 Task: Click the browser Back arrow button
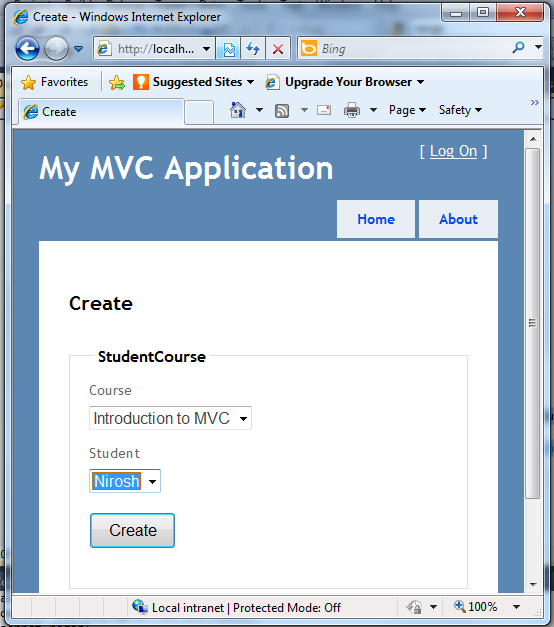coord(27,49)
